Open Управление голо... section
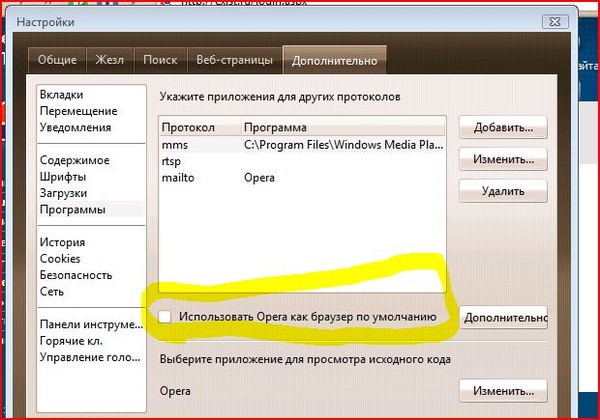 (90, 358)
